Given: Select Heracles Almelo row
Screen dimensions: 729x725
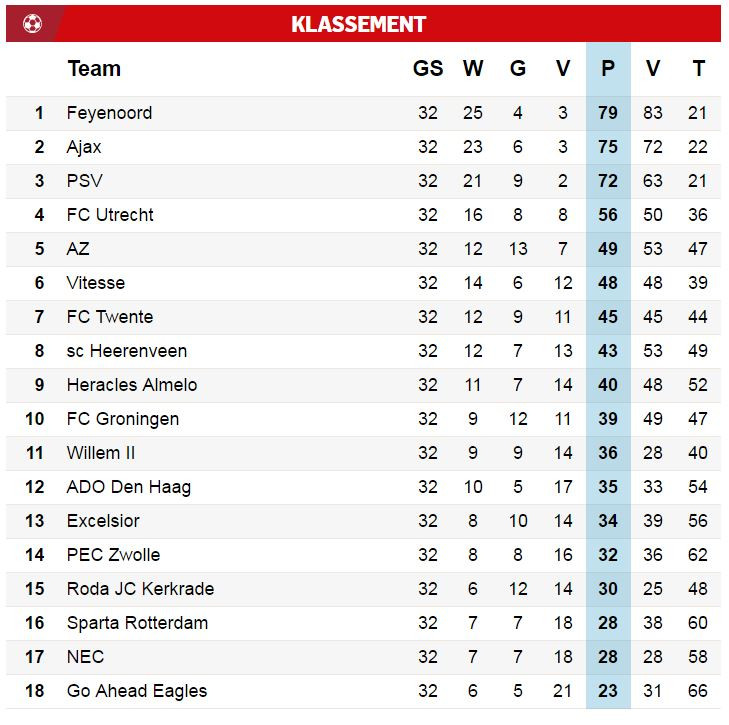Looking at the screenshot, I should click(132, 385).
